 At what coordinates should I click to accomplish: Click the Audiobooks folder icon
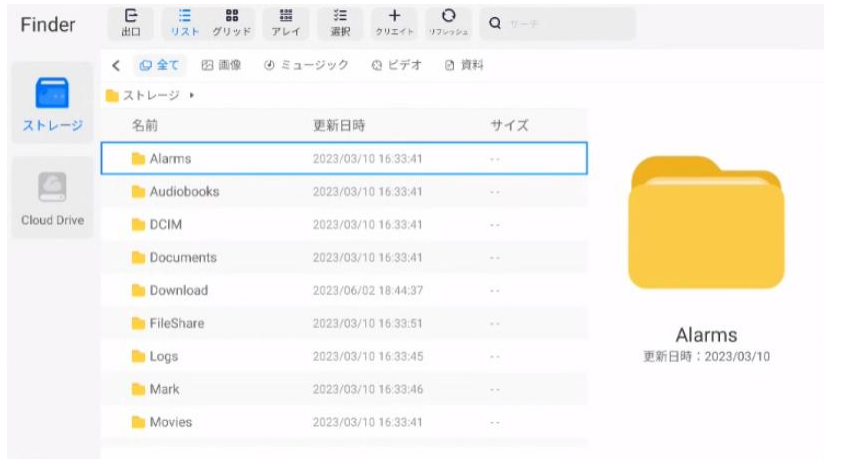139,192
